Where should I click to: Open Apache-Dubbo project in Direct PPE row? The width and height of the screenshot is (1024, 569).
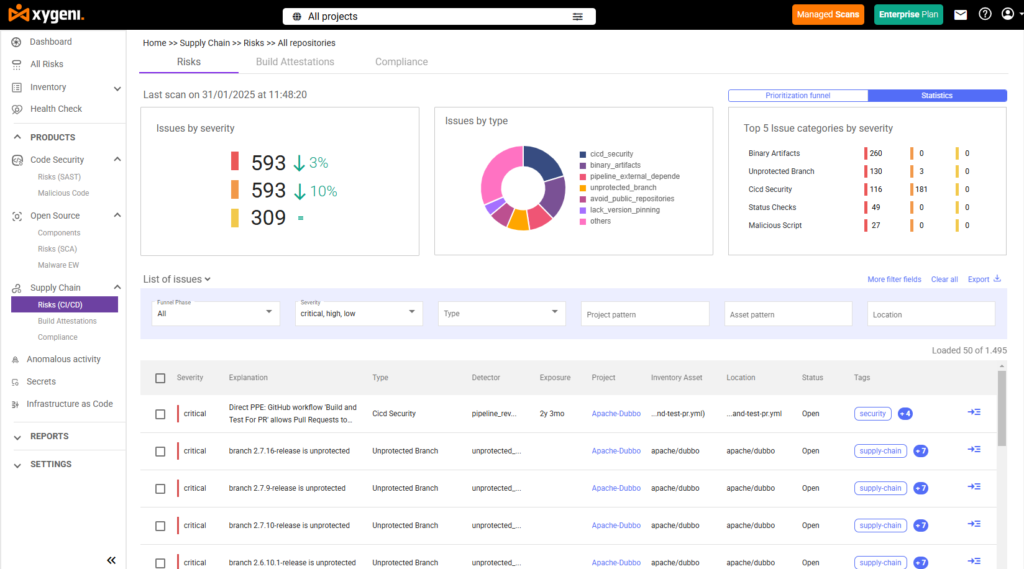click(x=616, y=414)
